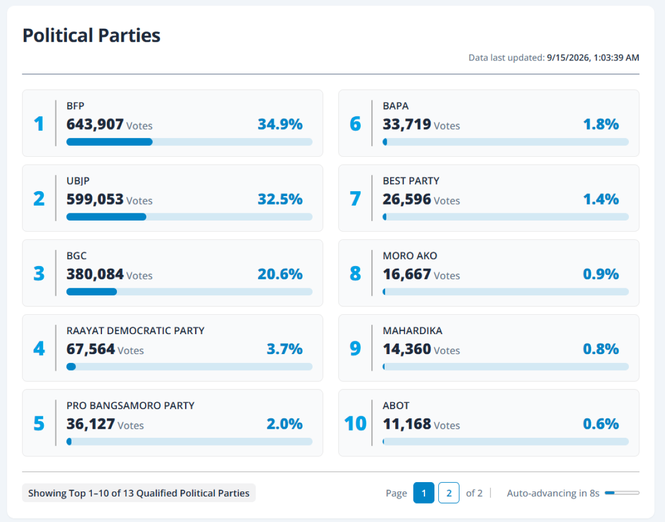Click Showing Top 1–10 of 13 label
This screenshot has height=522, width=665.
139,493
